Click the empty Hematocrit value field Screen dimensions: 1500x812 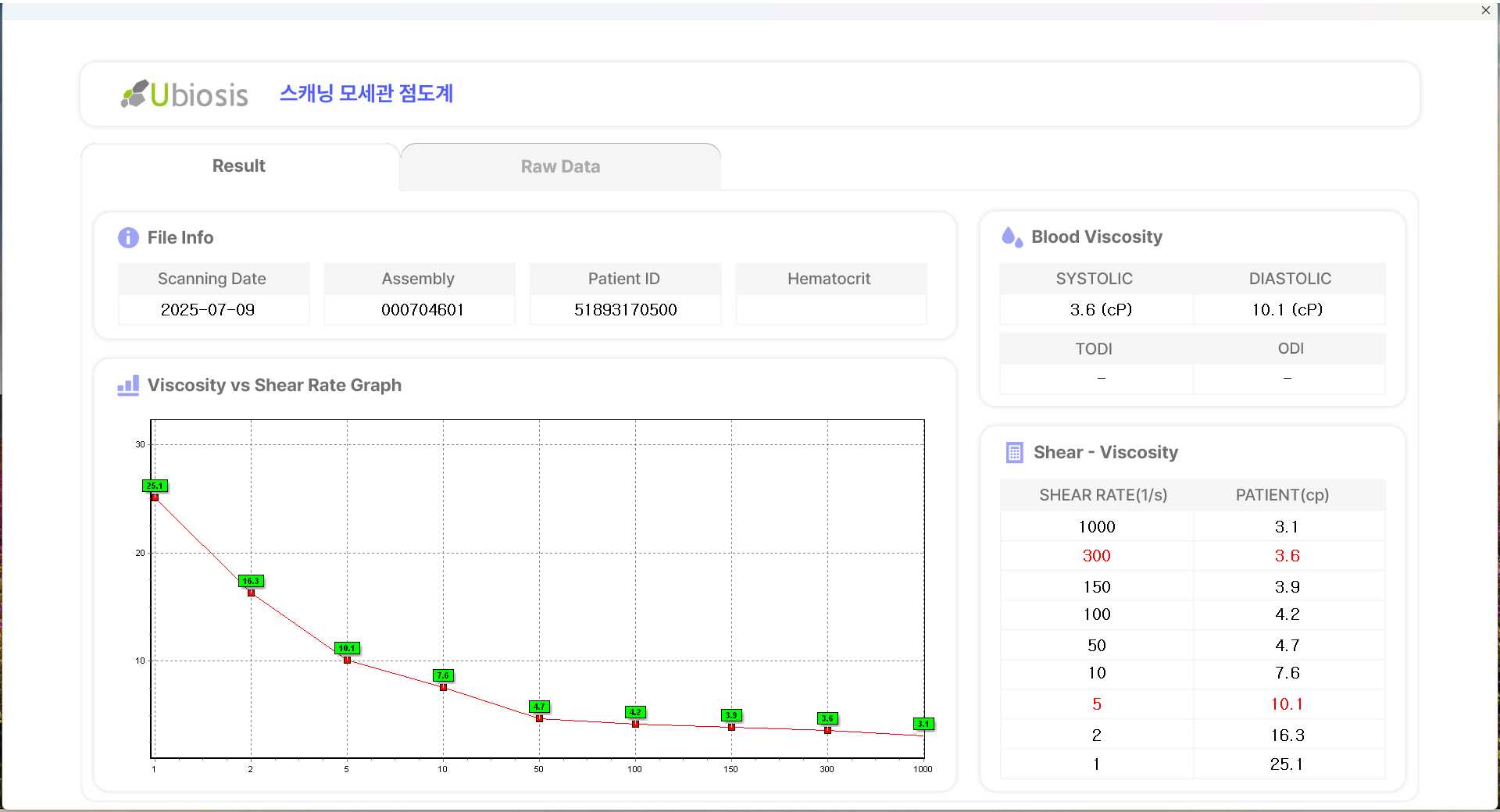(830, 310)
